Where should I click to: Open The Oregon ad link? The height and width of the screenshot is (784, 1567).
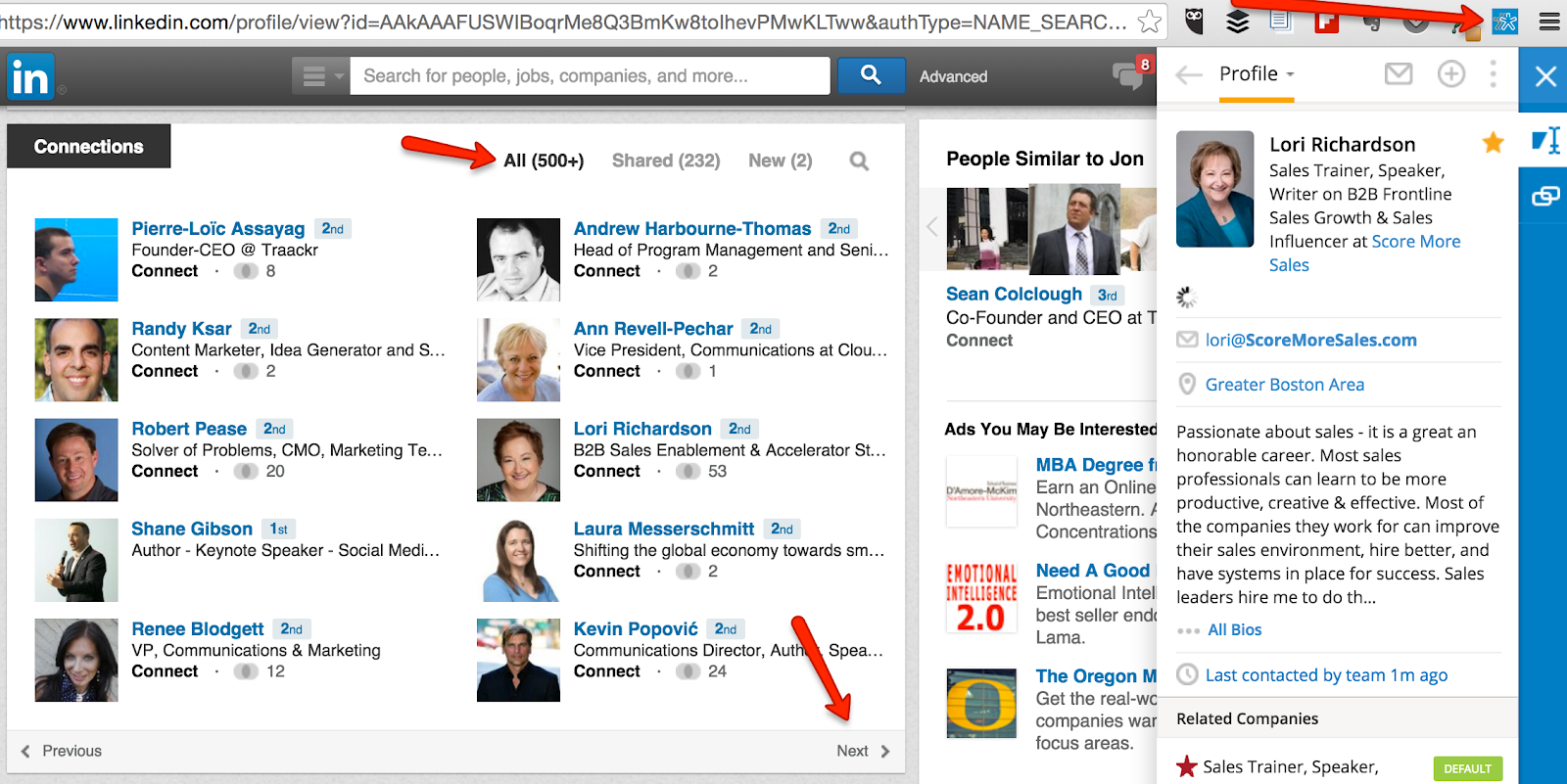coord(1096,676)
